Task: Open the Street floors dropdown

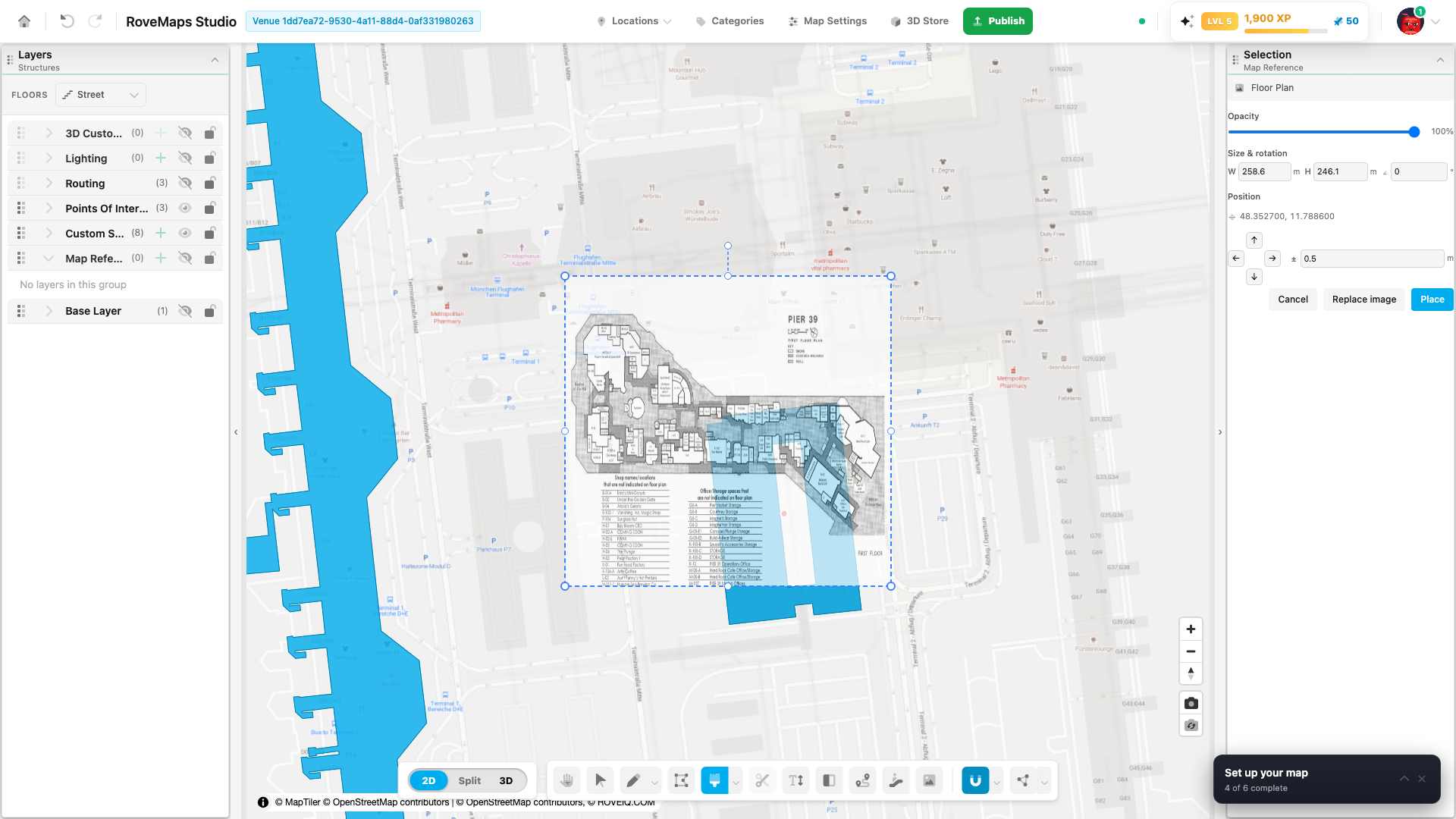Action: [x=101, y=95]
